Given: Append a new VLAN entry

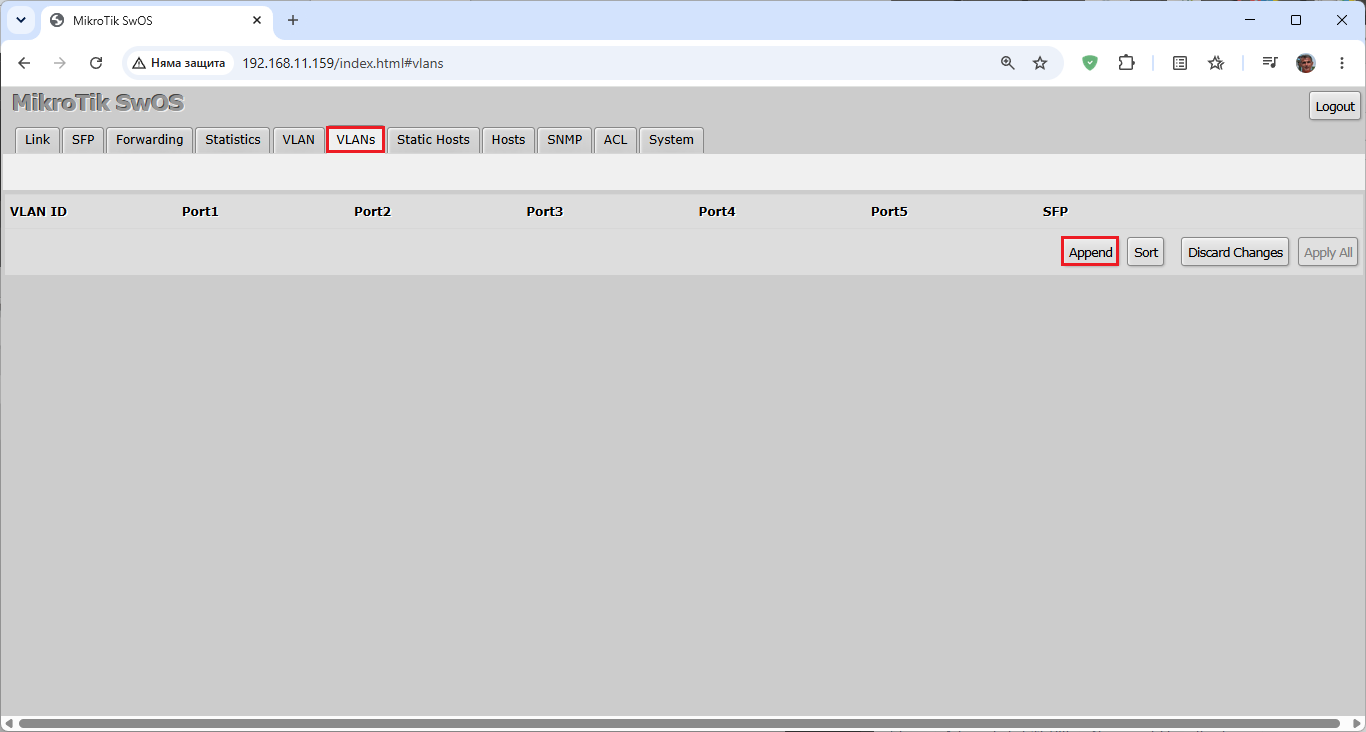Looking at the screenshot, I should pyautogui.click(x=1090, y=252).
